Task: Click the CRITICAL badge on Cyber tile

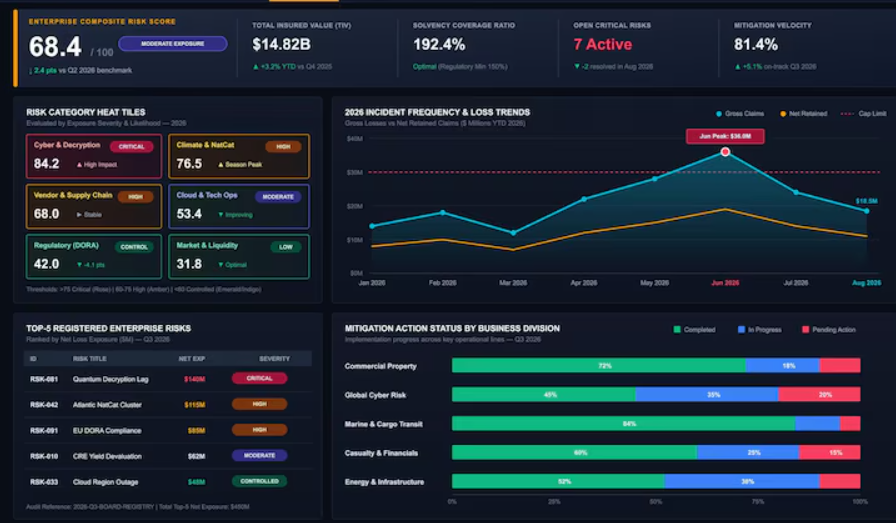Action: coord(131,147)
